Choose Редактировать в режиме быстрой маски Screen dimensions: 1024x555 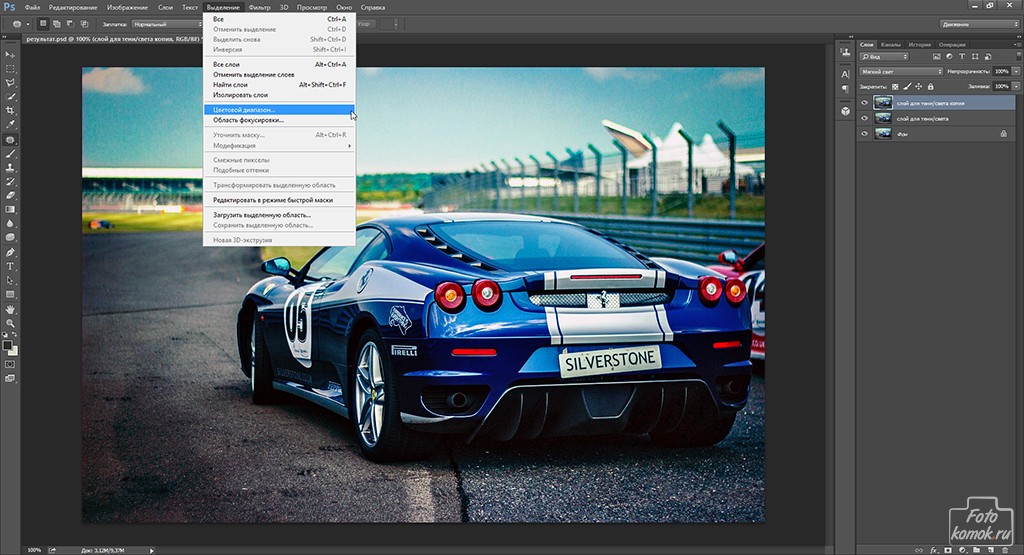click(x=280, y=200)
